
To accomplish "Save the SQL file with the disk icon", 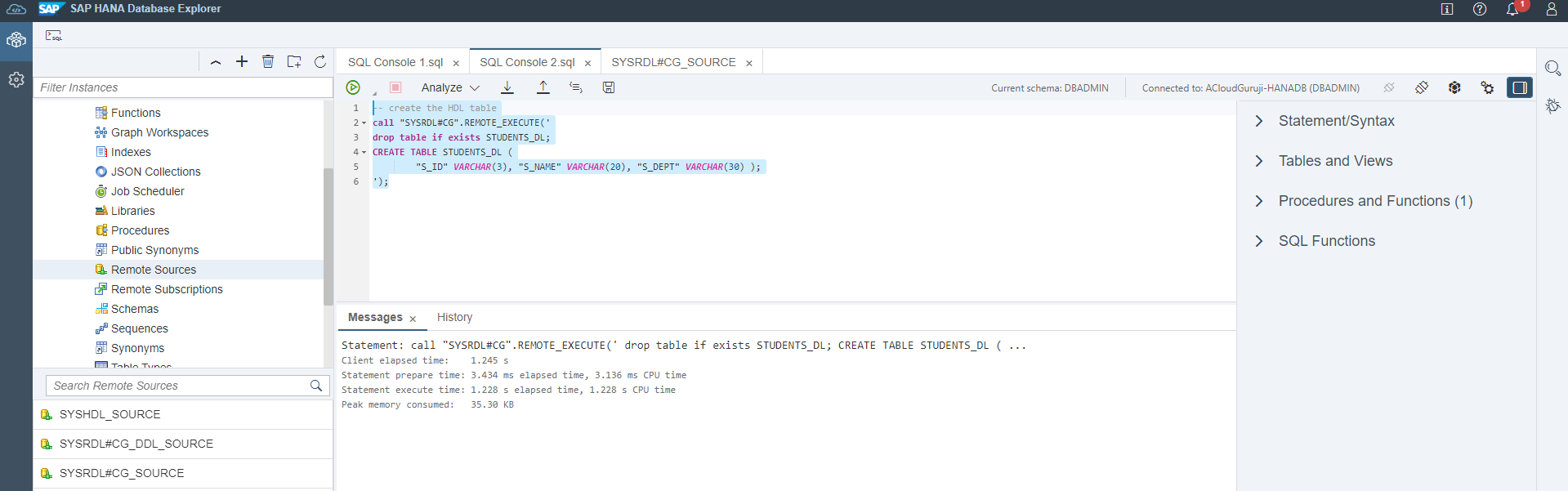I will coord(609,87).
